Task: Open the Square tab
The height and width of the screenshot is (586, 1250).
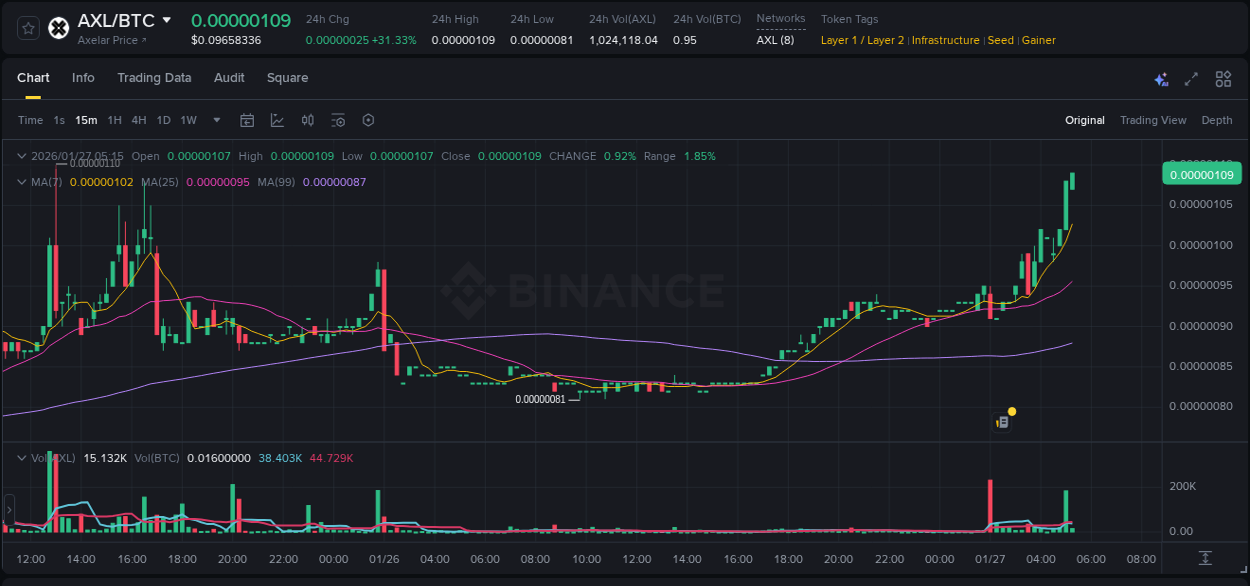Action: coord(287,78)
